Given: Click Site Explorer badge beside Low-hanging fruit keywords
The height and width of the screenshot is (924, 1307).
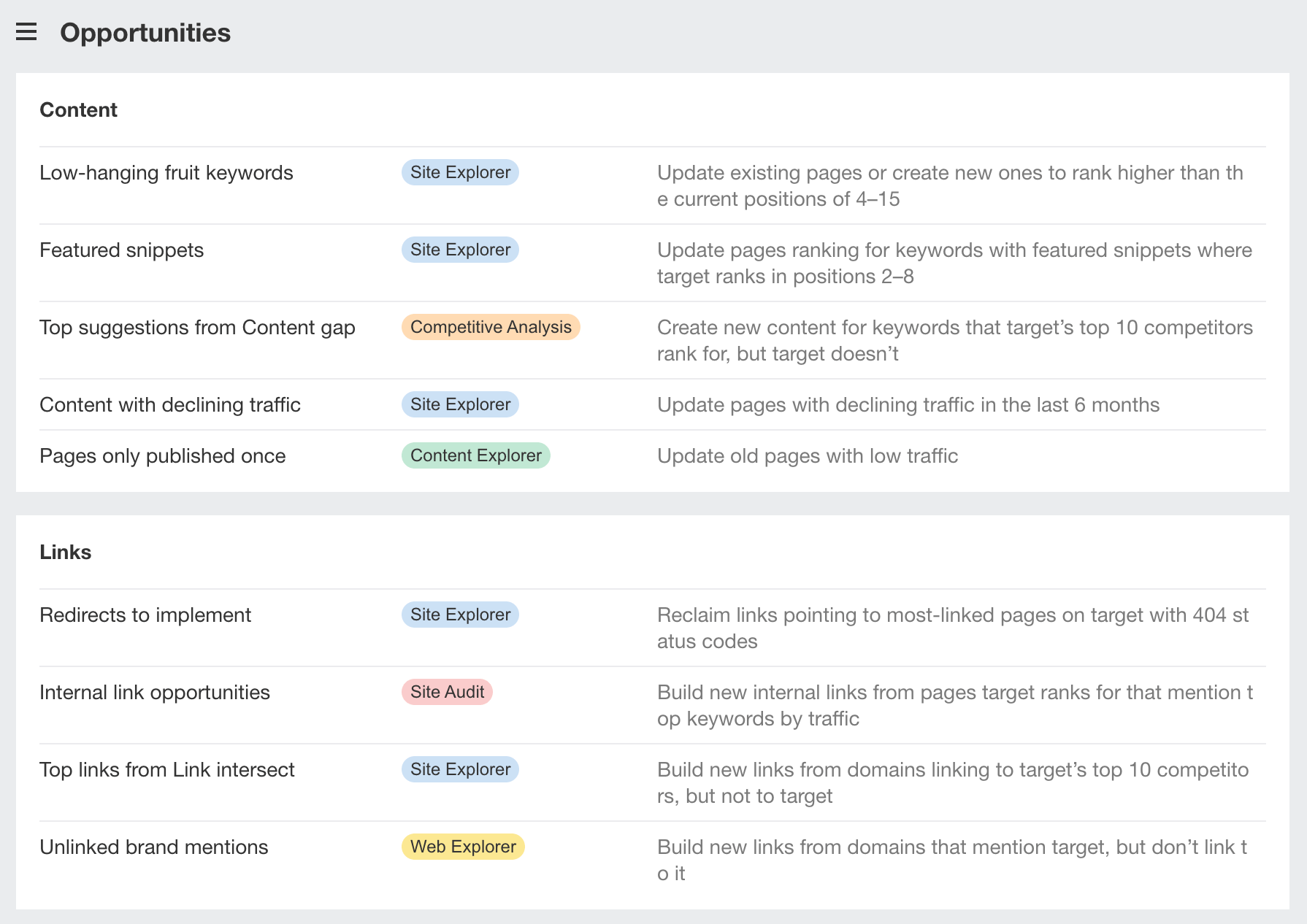Looking at the screenshot, I should tap(460, 172).
